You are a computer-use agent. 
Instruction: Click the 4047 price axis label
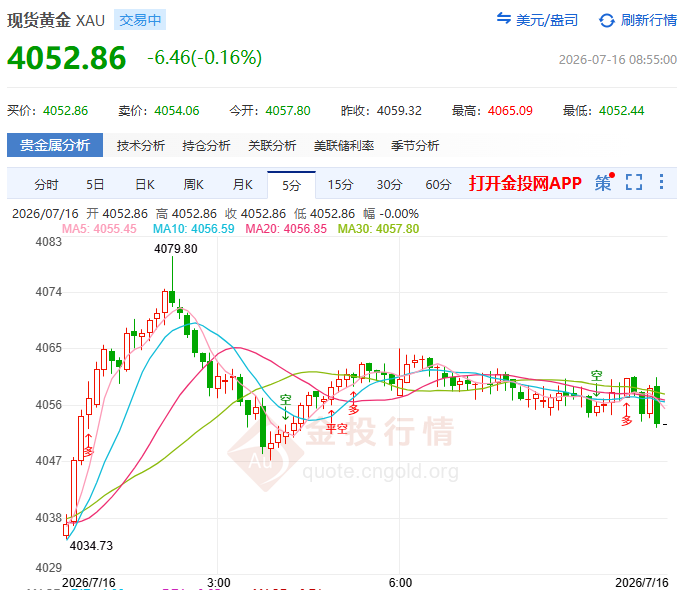(x=49, y=461)
